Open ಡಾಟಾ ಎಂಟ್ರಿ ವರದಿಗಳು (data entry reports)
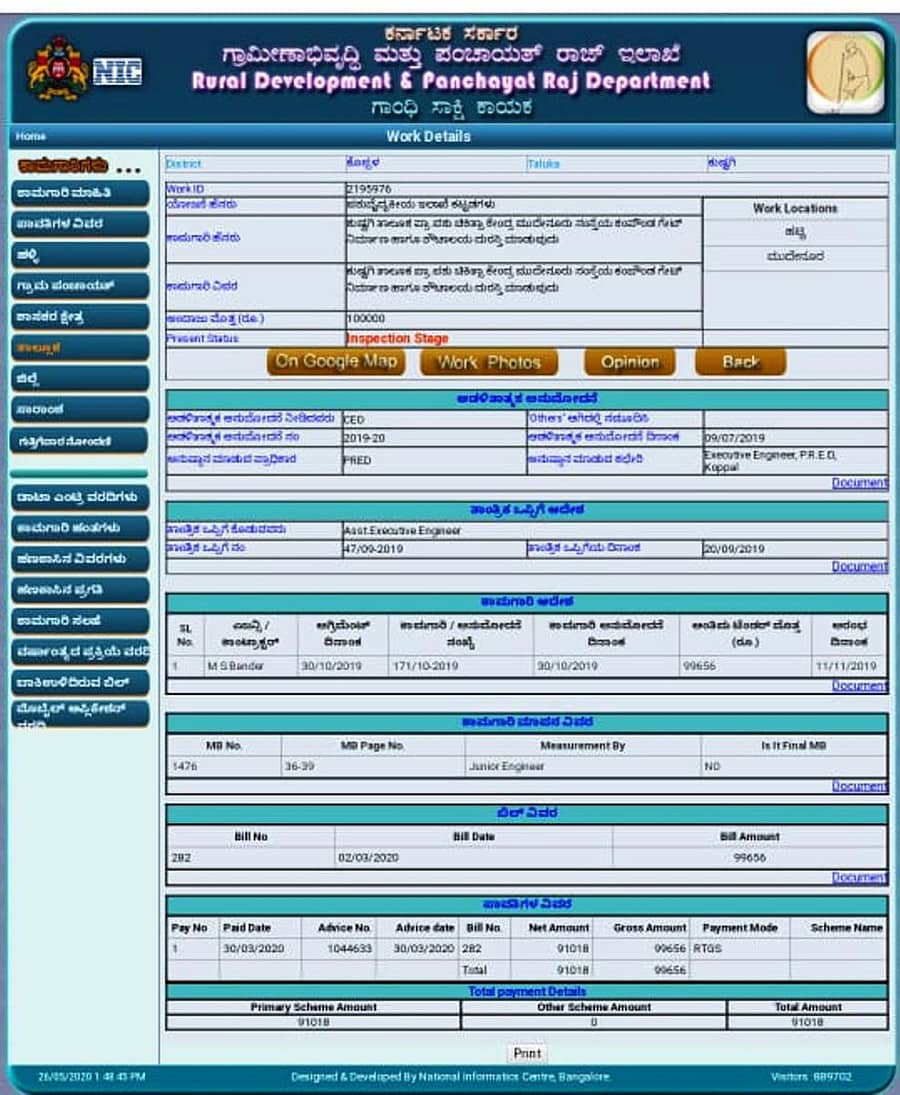 pyautogui.click(x=80, y=497)
